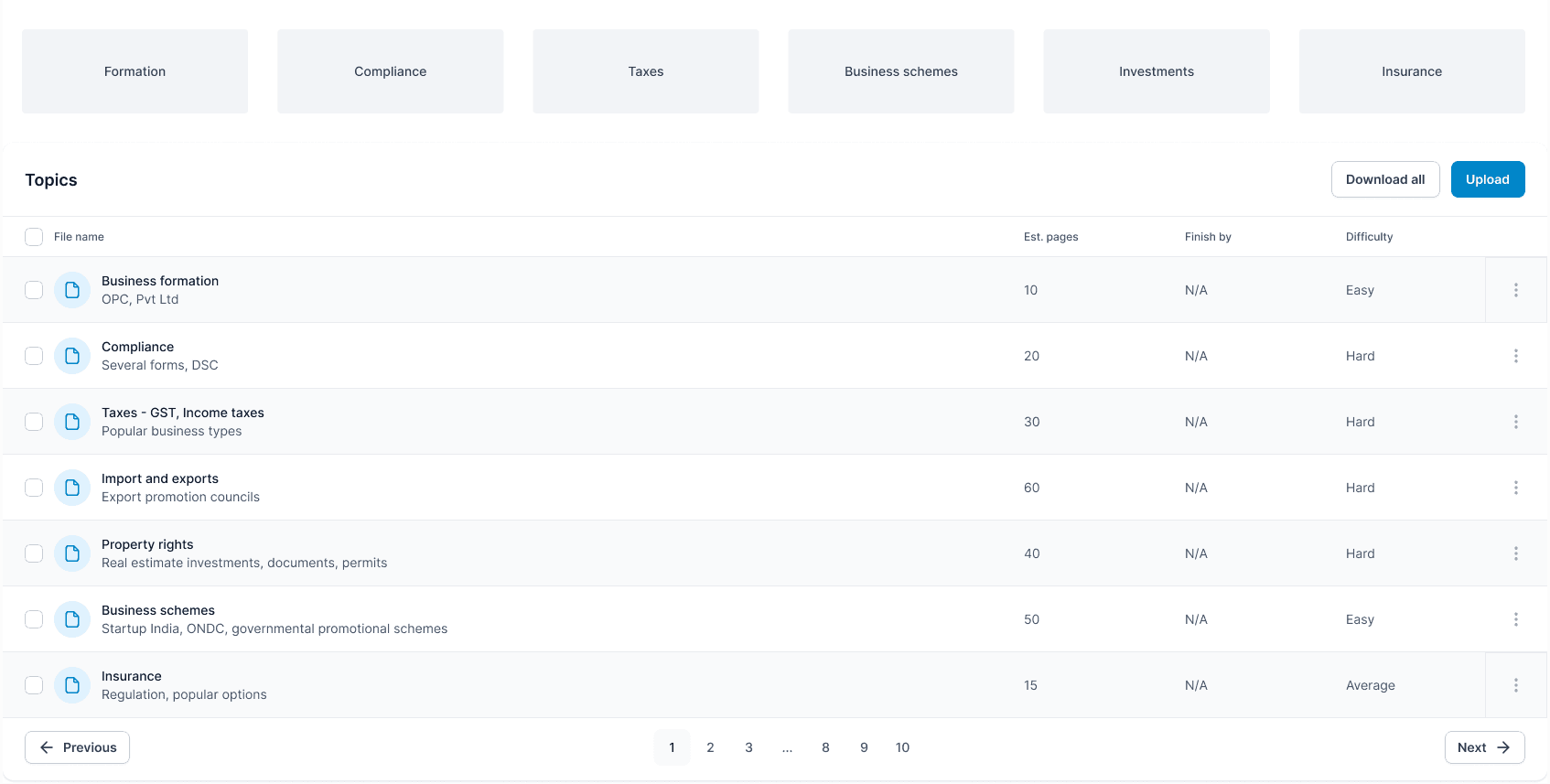Select the Taxes category card

click(645, 71)
